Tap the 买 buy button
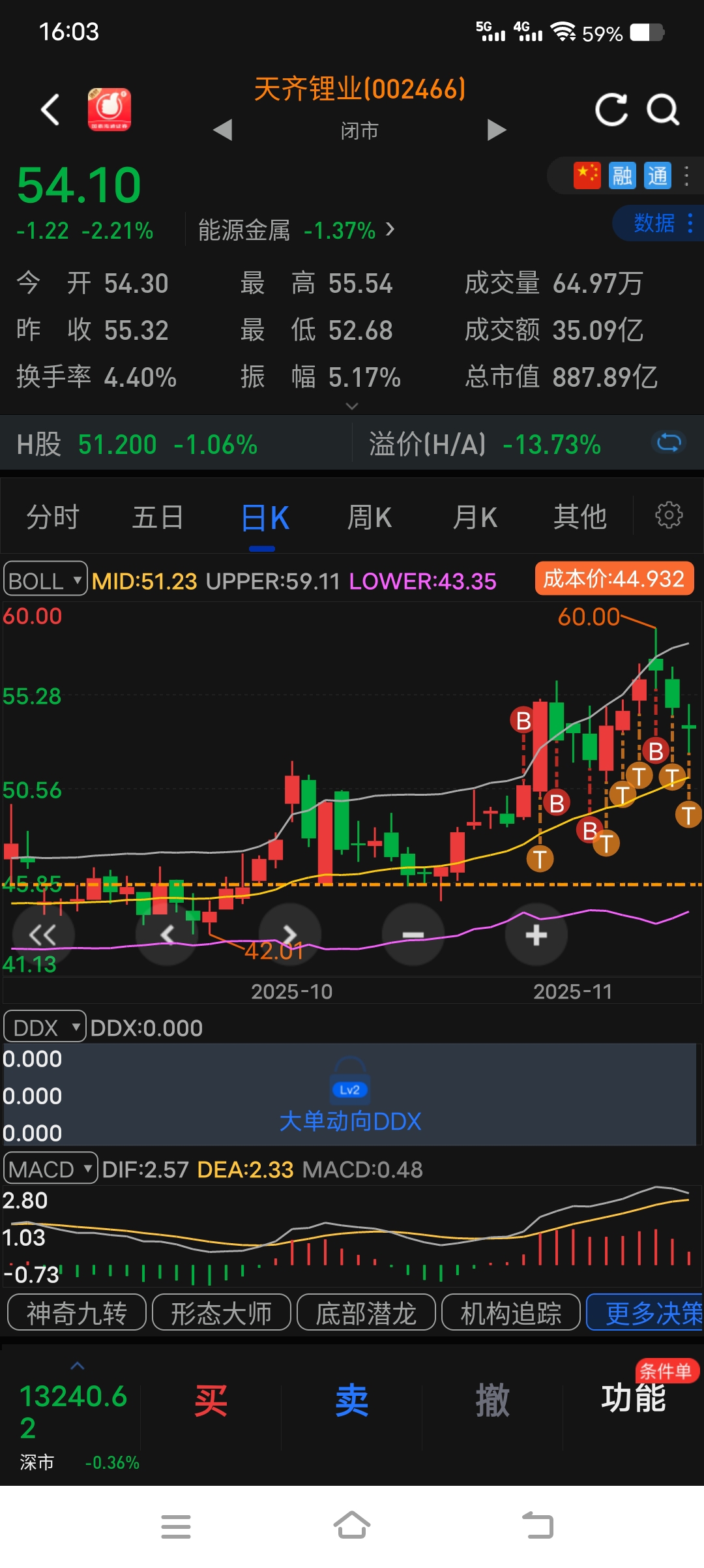The image size is (704, 1568). click(211, 1401)
